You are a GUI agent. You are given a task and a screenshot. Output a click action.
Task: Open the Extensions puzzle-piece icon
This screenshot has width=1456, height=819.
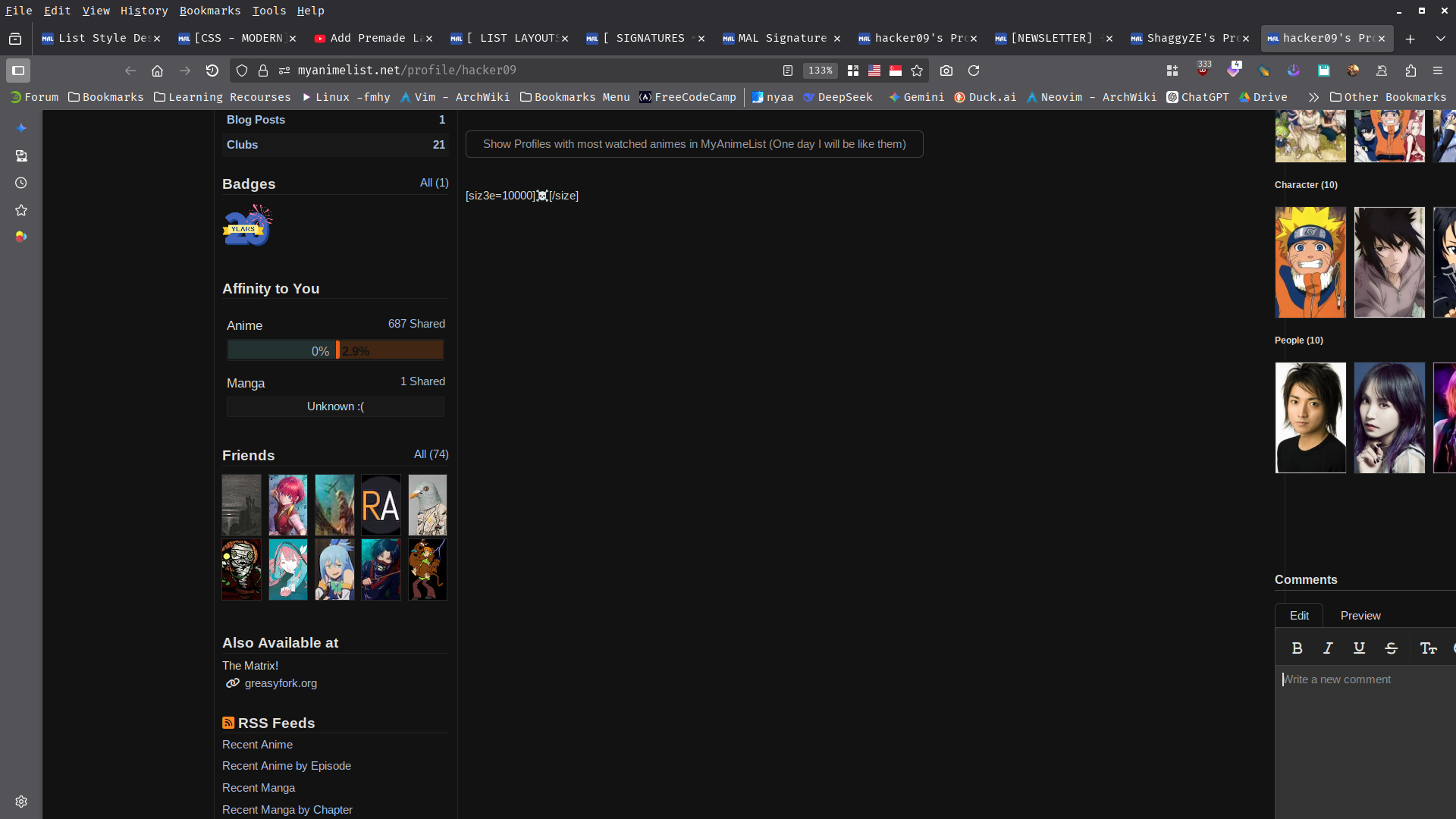coord(1410,71)
